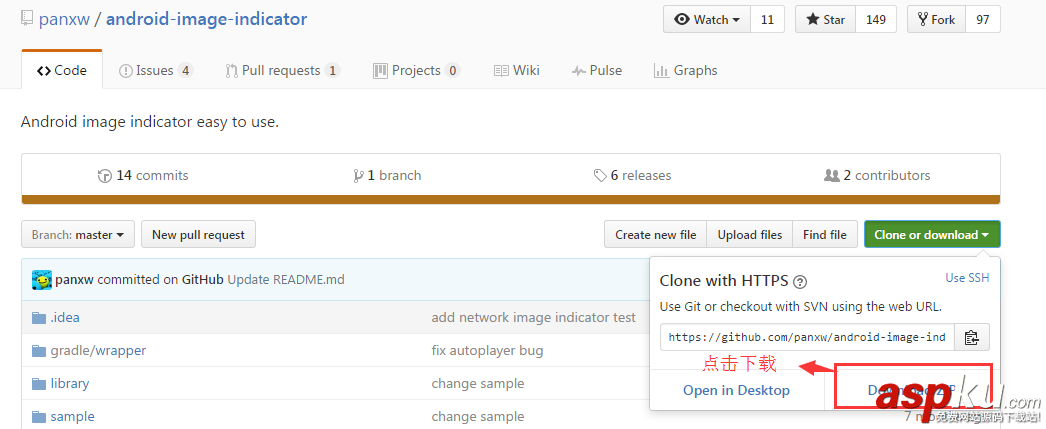This screenshot has height=429, width=1046.
Task: Click panxw's committer avatar image
Action: tap(42, 280)
